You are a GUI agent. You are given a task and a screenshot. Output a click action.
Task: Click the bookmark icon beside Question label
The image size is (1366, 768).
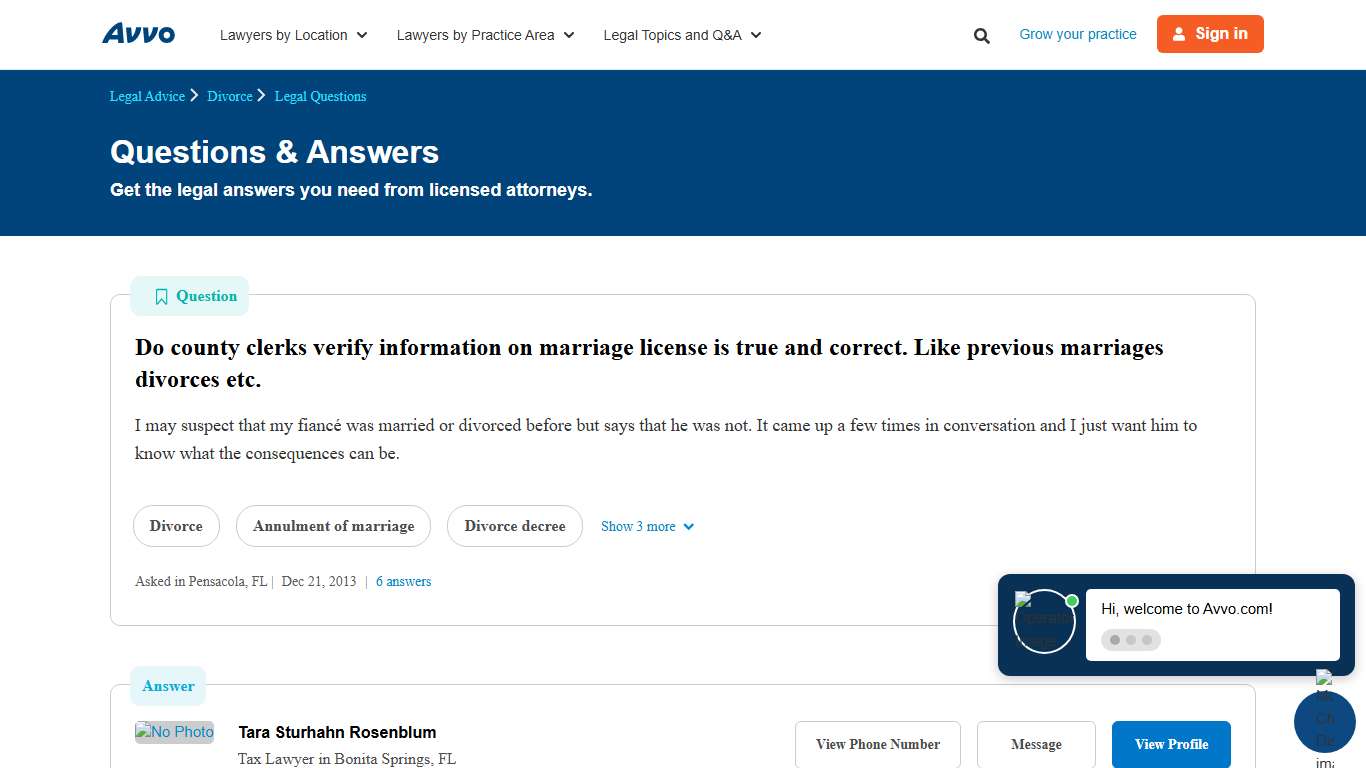(161, 296)
